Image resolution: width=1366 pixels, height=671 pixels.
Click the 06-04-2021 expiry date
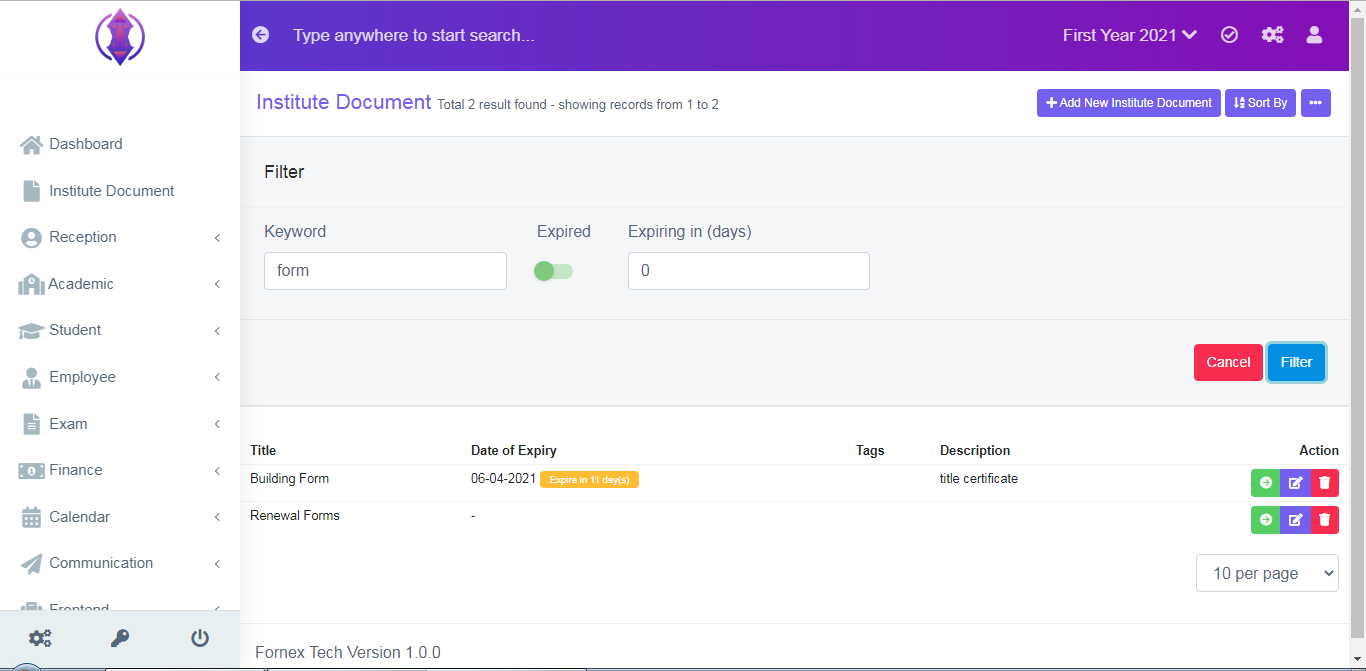pos(503,479)
